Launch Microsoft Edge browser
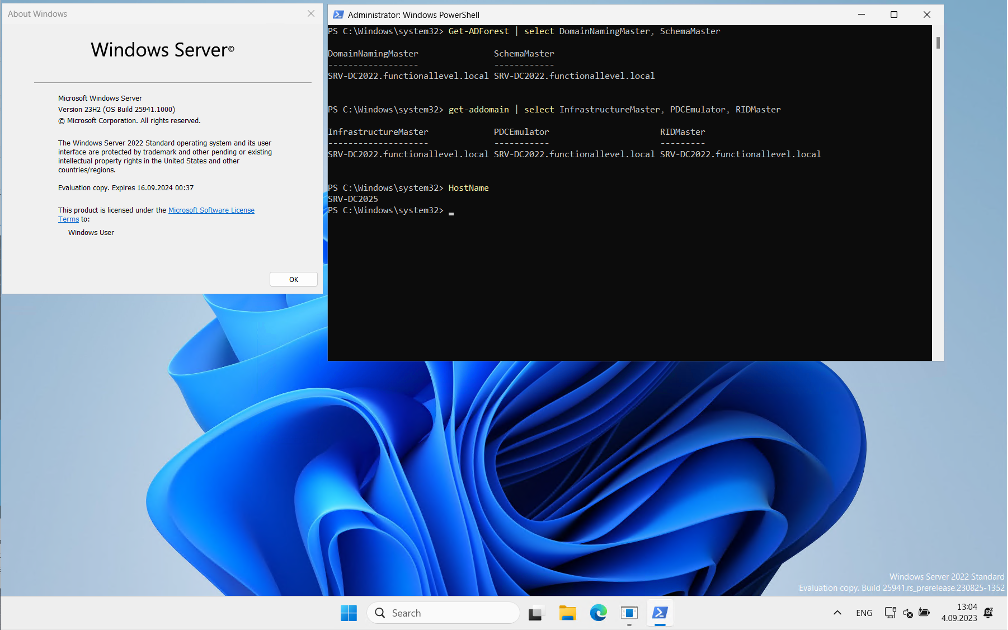The image size is (1008, 630). tap(598, 612)
